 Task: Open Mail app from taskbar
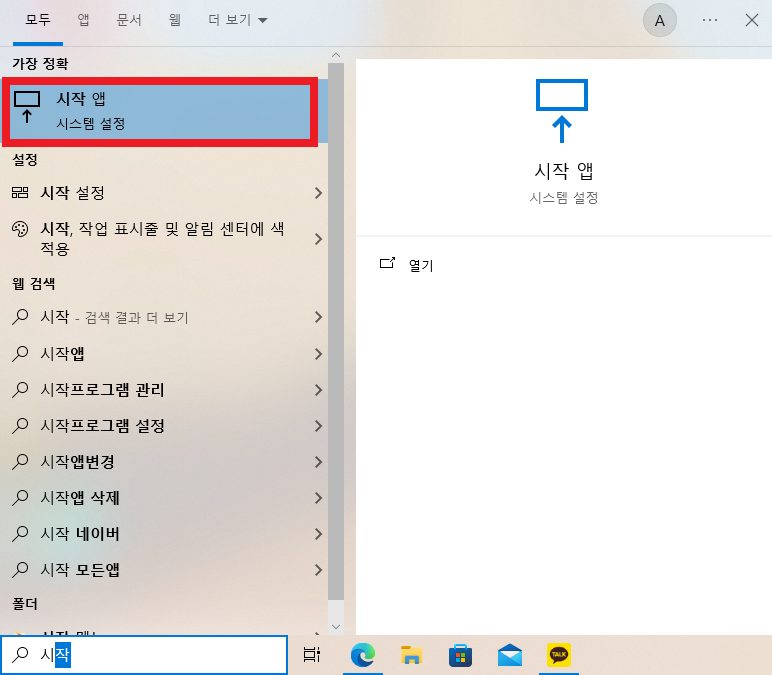[x=510, y=655]
